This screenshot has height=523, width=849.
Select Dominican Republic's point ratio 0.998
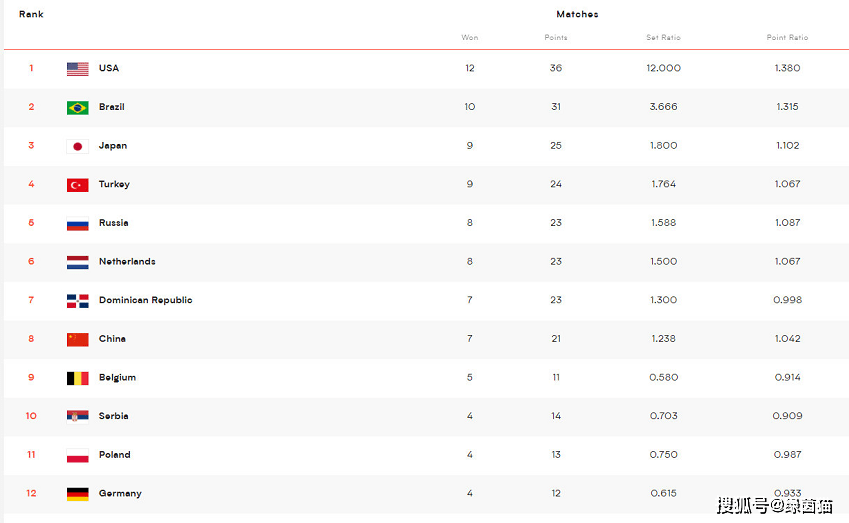pyautogui.click(x=787, y=300)
